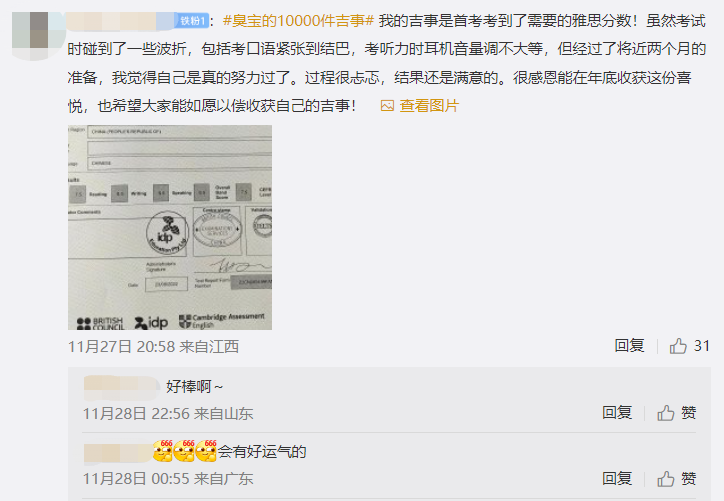Reply to the 会有好运气的 comment
The width and height of the screenshot is (724, 501).
[617, 479]
